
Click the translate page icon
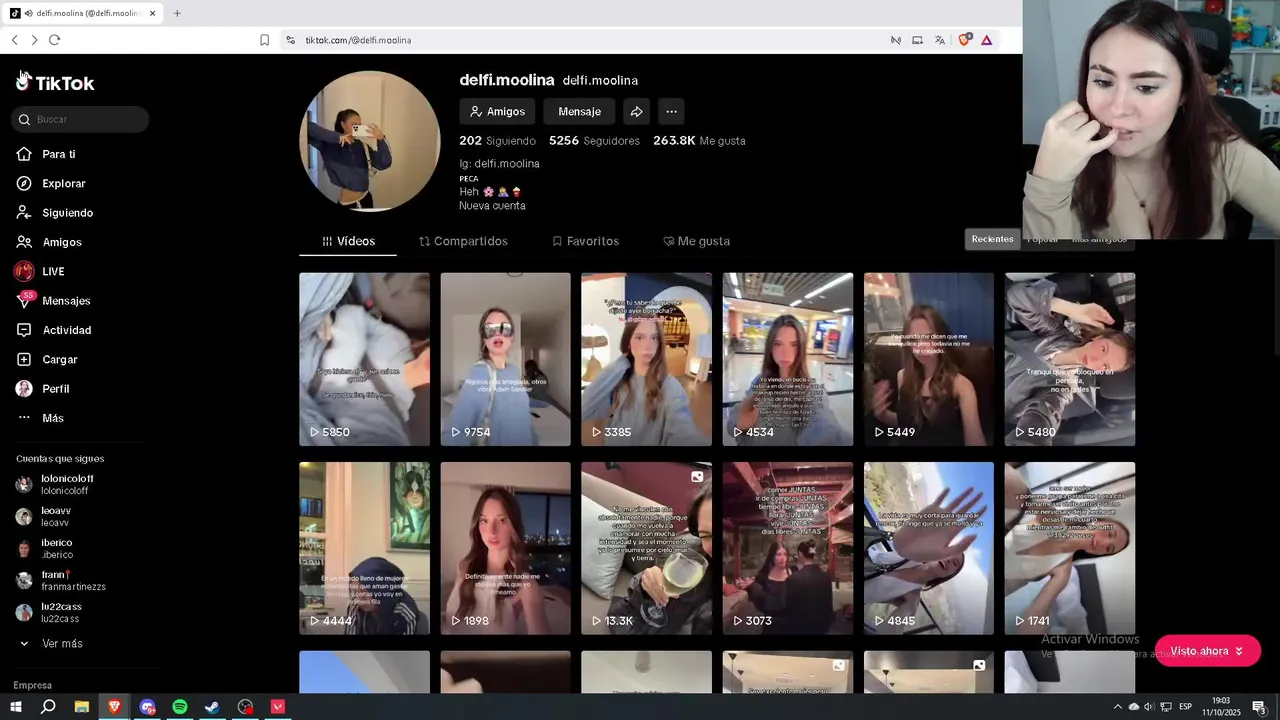(x=940, y=40)
